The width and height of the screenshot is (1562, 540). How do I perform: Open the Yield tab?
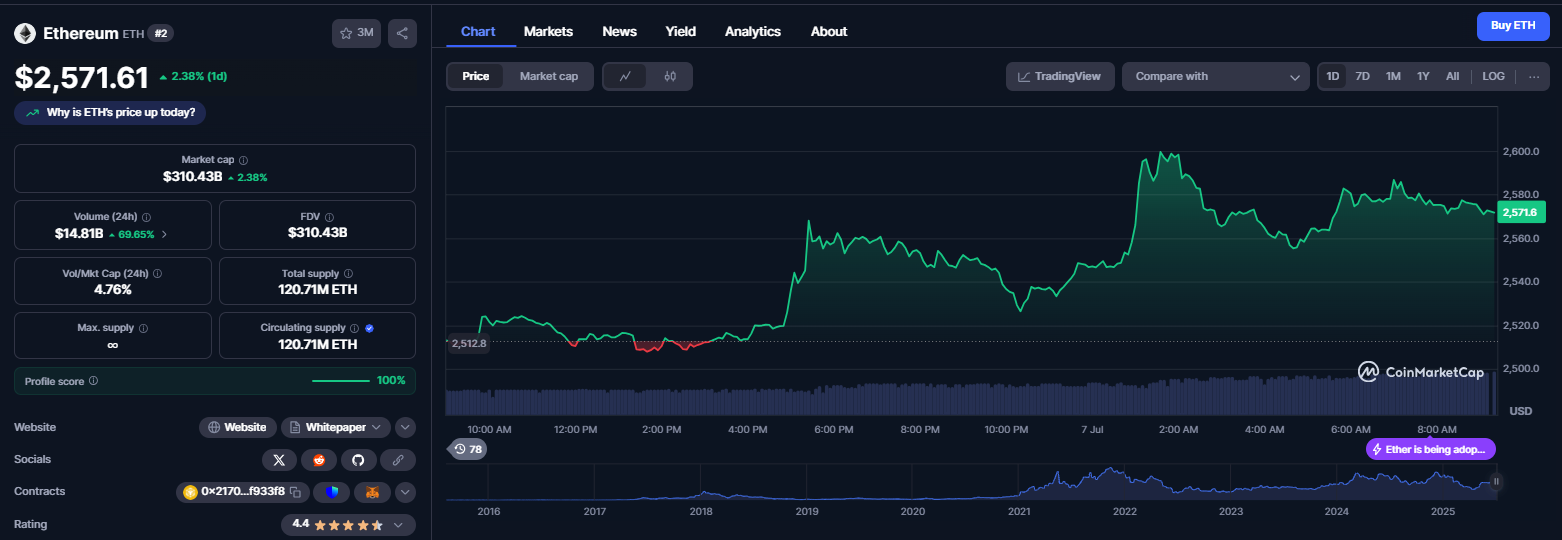tap(681, 31)
